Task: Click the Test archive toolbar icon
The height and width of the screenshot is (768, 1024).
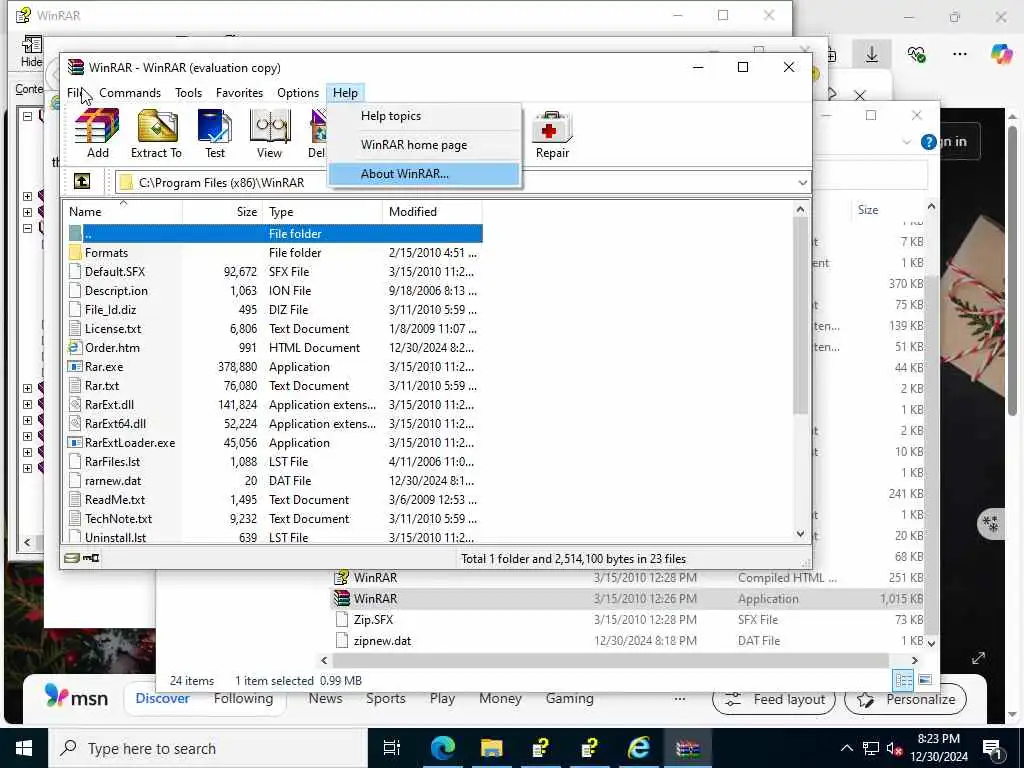Action: coord(214,133)
